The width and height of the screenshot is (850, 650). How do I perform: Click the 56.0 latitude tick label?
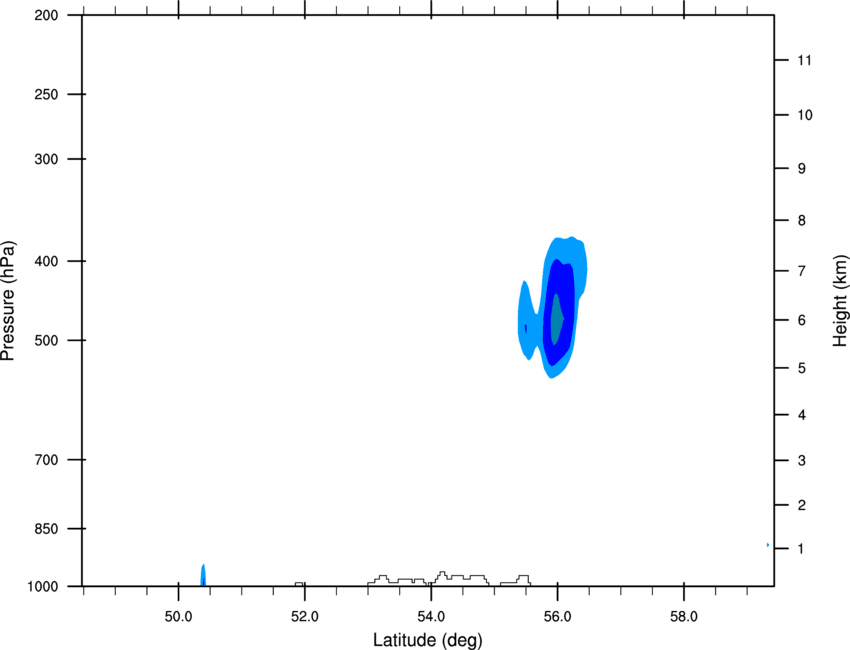(557, 617)
